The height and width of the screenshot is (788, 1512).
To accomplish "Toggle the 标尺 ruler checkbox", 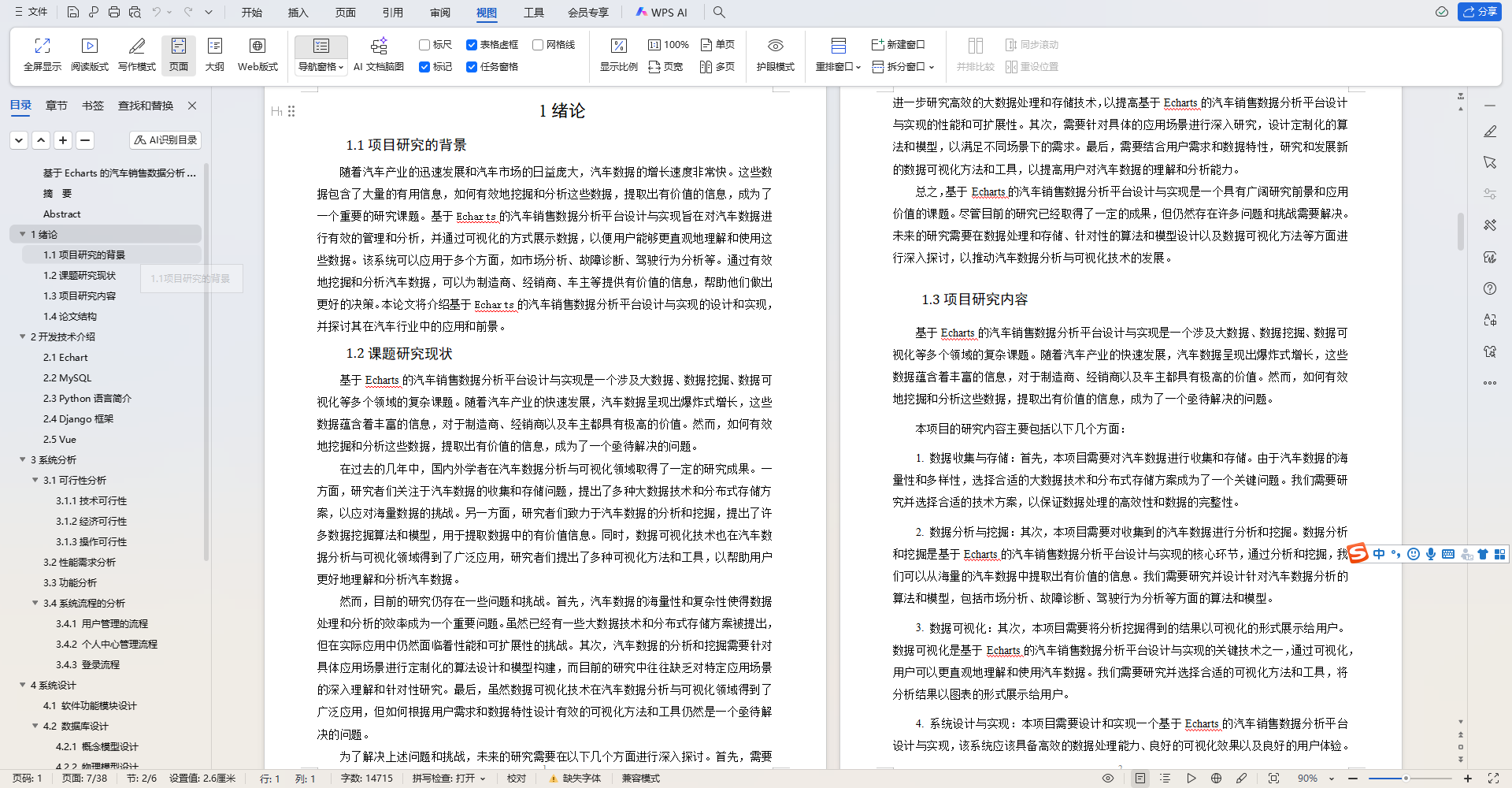I will (x=424, y=45).
